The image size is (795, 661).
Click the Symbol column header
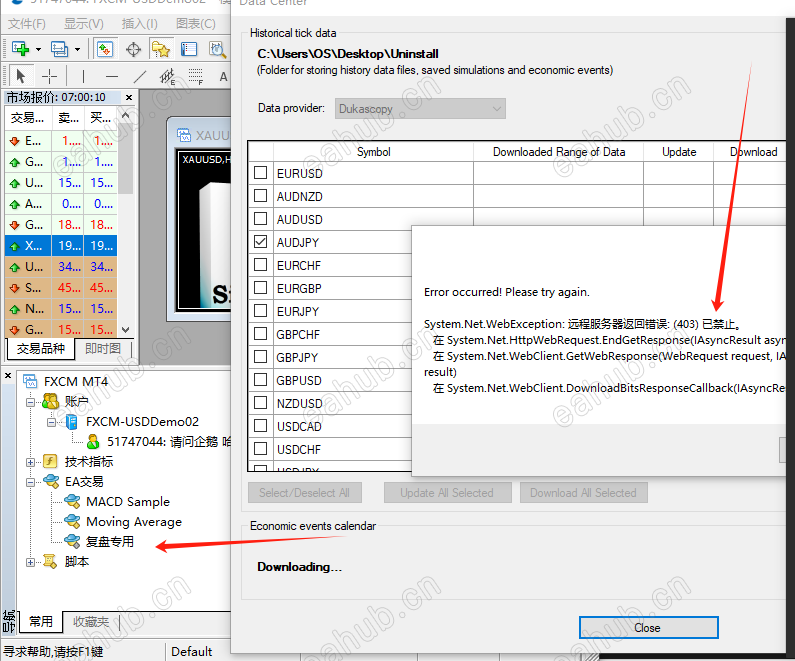point(373,152)
